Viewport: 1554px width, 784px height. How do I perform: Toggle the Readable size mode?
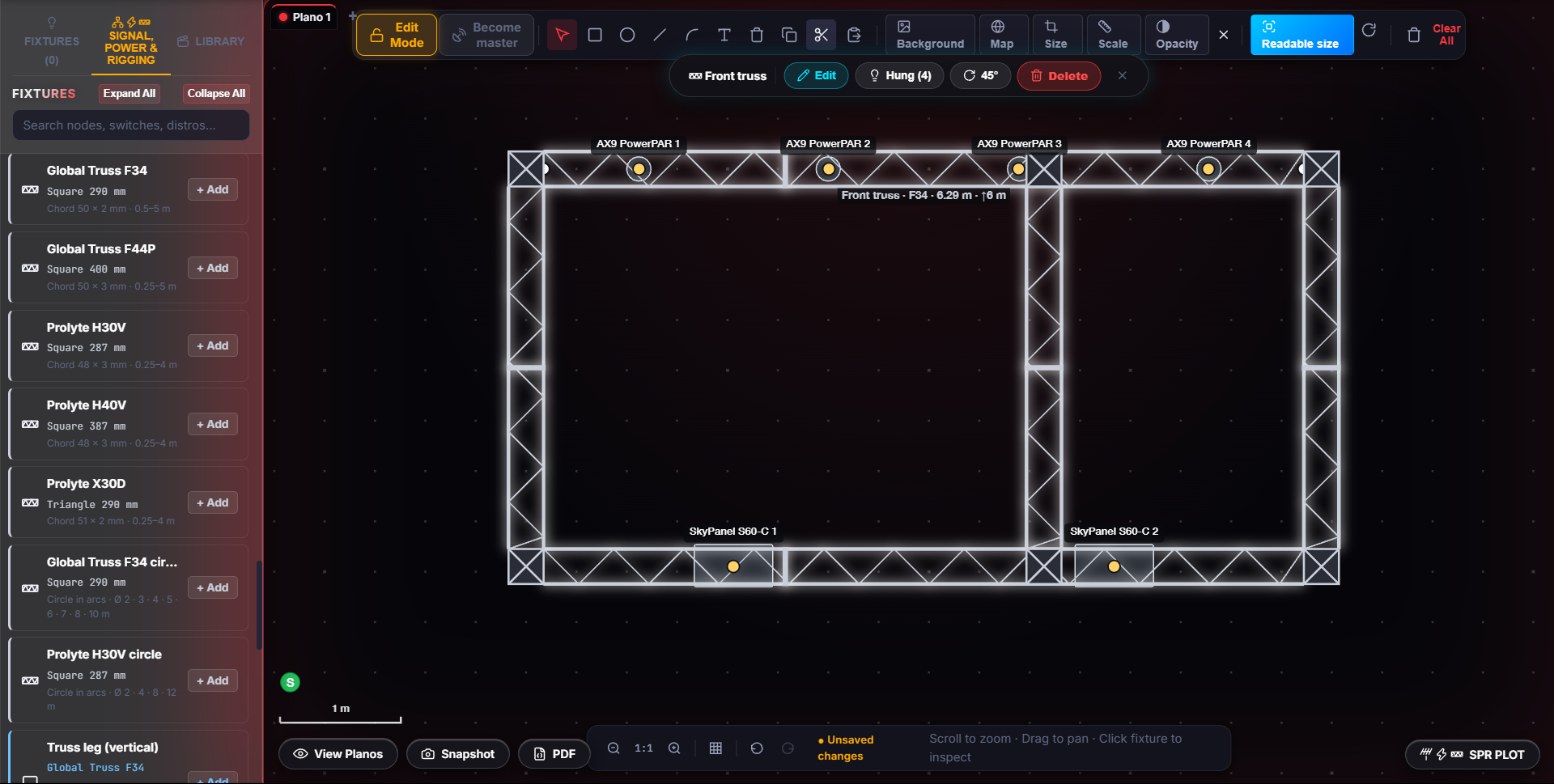pyautogui.click(x=1301, y=35)
